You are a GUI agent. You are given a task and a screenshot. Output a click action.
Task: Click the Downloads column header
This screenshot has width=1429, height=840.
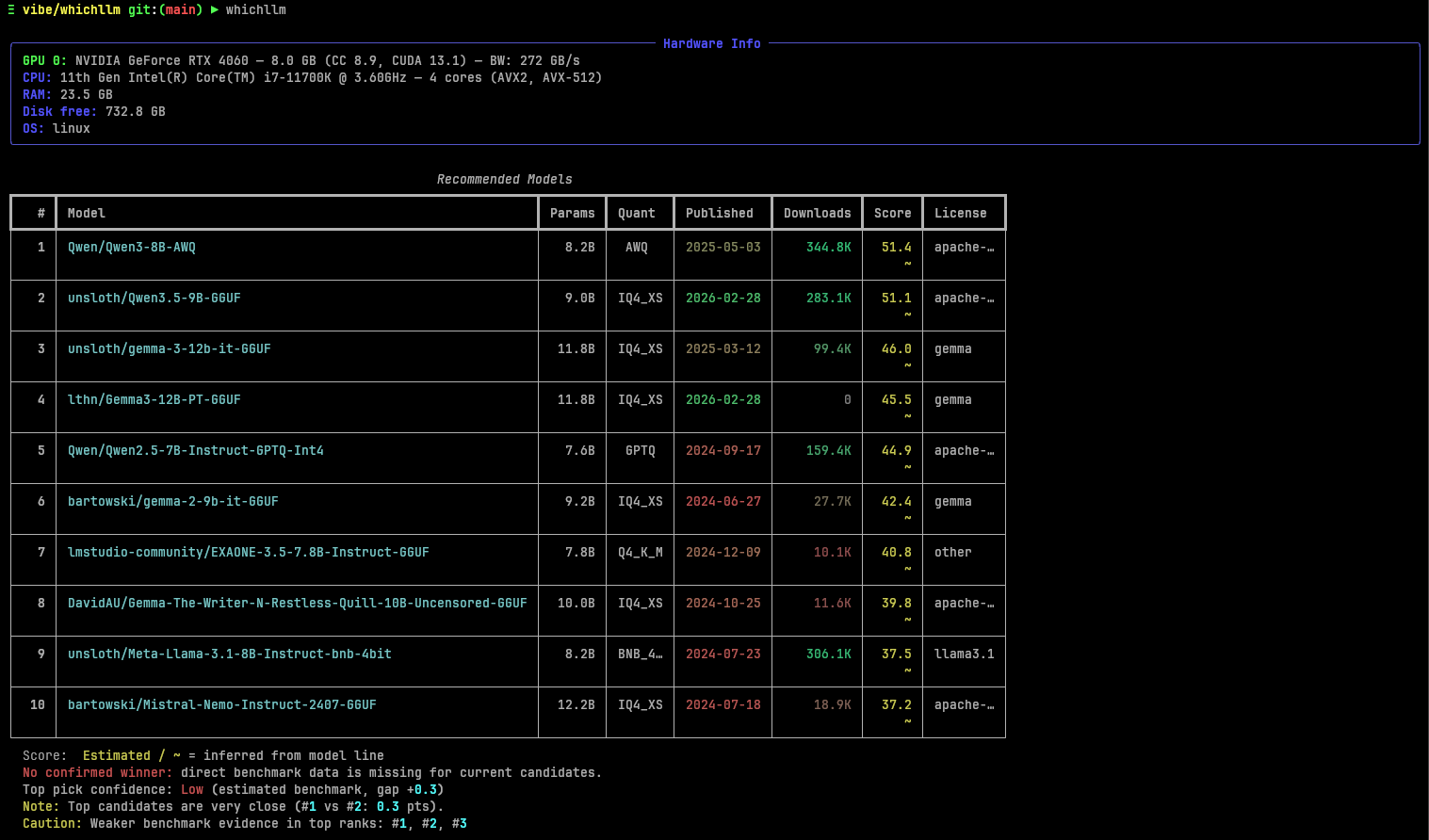click(x=818, y=214)
